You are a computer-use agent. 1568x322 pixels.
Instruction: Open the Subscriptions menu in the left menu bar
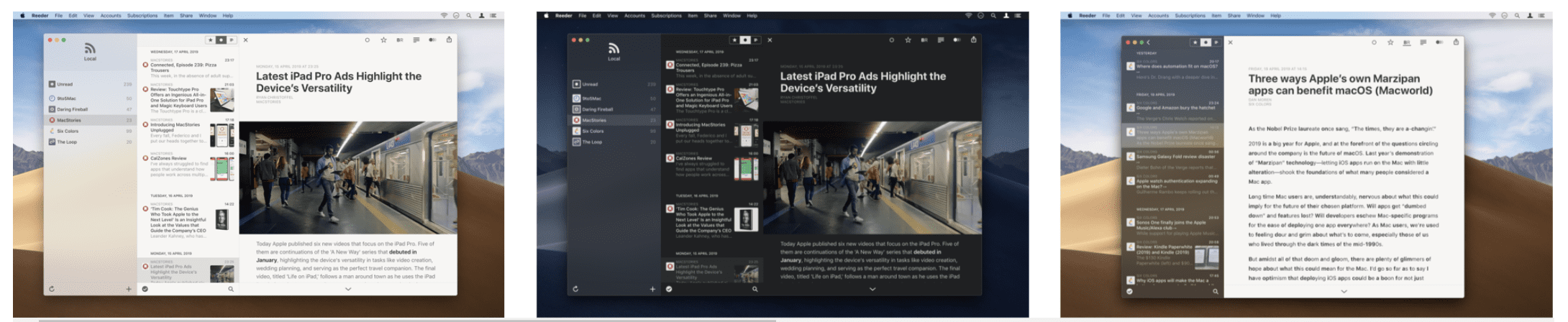tap(142, 15)
